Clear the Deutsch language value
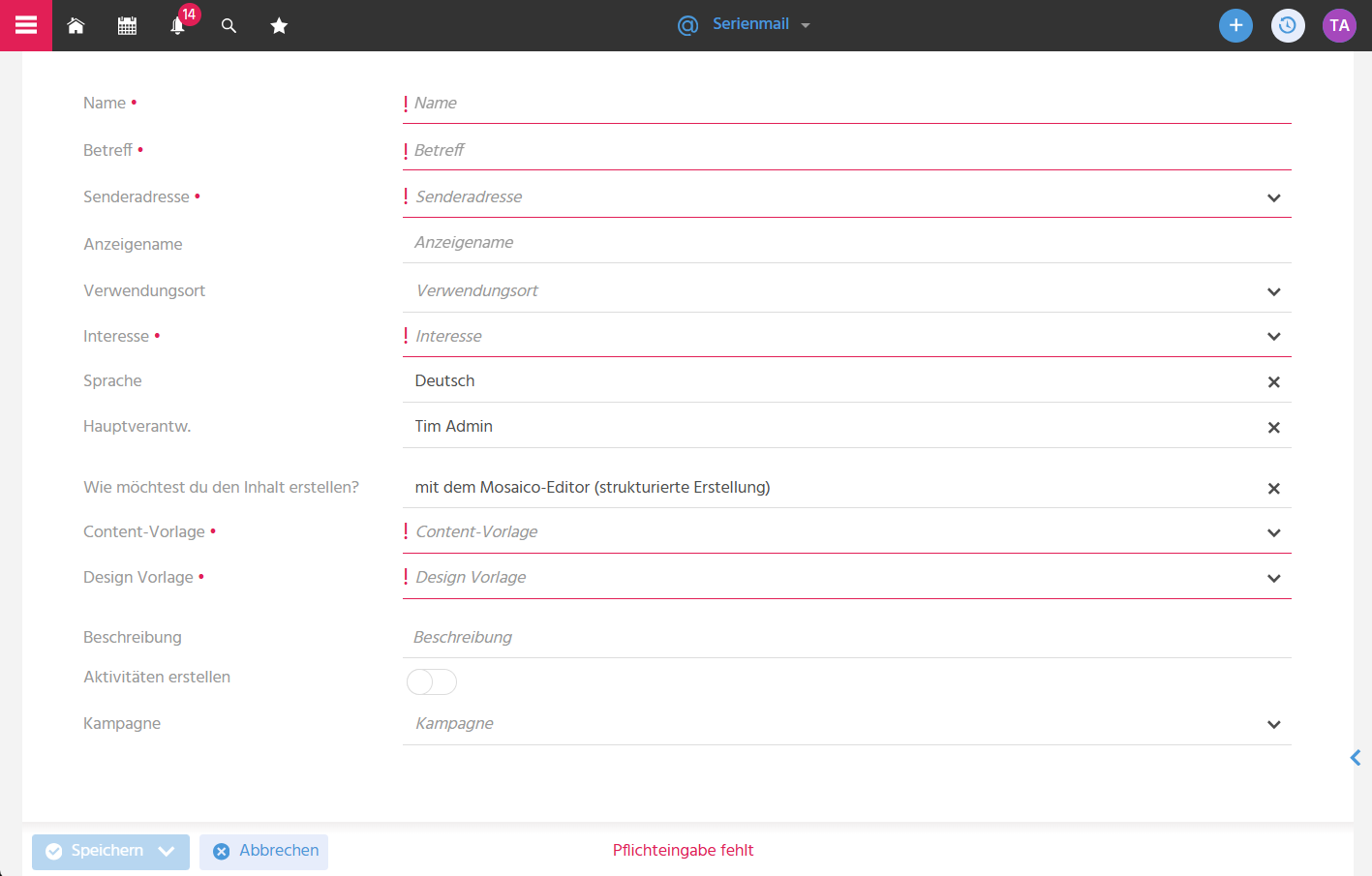This screenshot has width=1372, height=876. (x=1274, y=382)
